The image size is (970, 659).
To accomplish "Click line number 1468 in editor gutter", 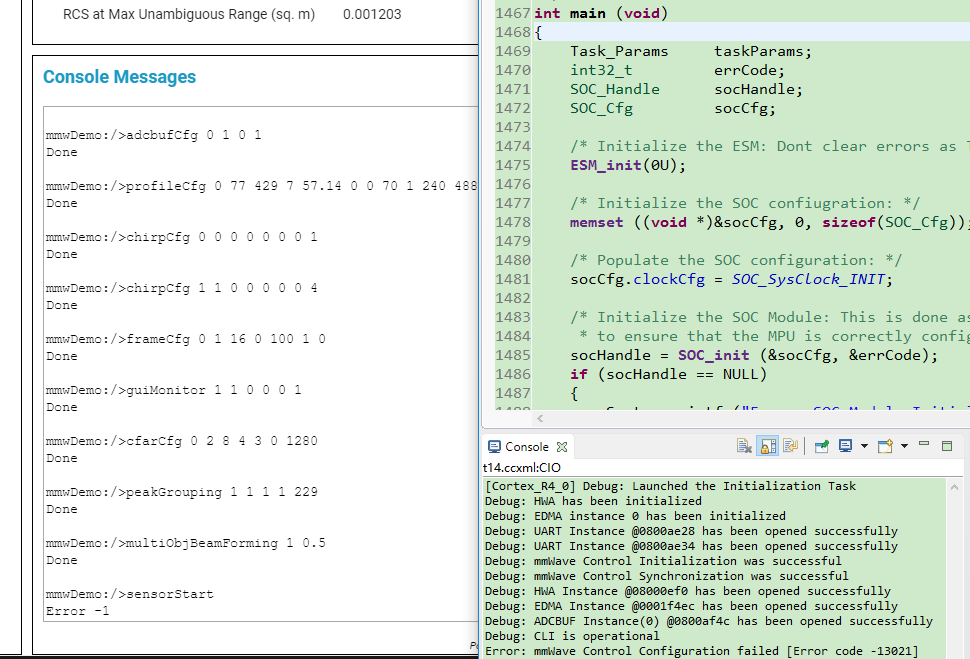I will [x=513, y=32].
